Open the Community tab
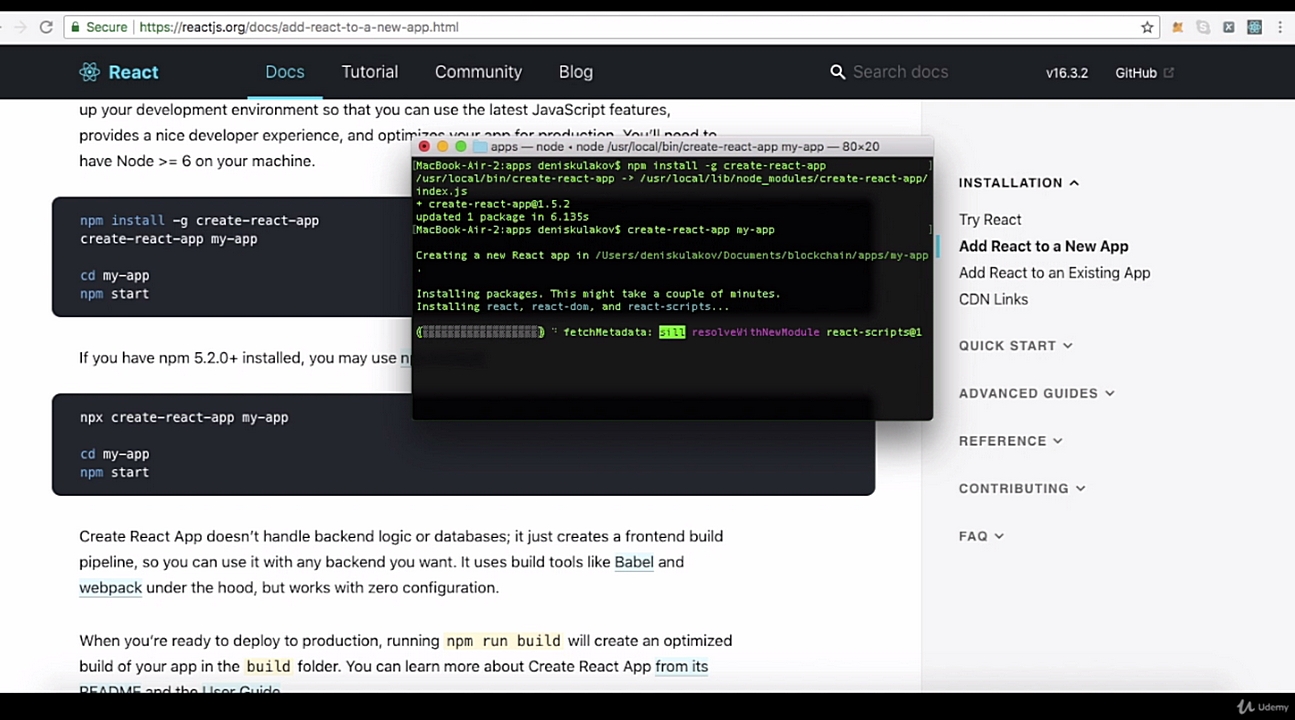Screen dimensions: 1295x720 [x=478, y=72]
